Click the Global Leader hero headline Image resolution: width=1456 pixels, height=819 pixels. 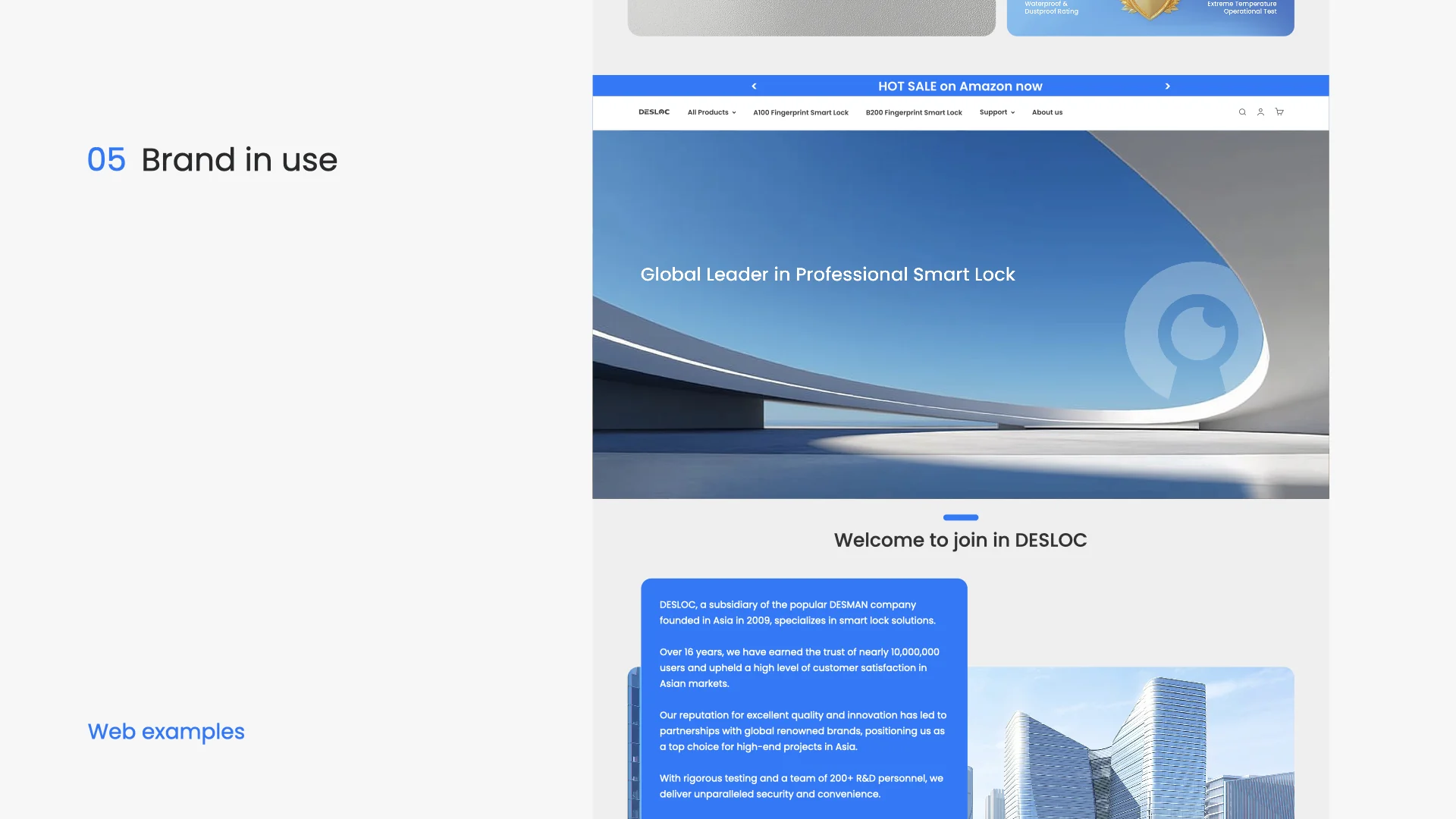coord(827,275)
